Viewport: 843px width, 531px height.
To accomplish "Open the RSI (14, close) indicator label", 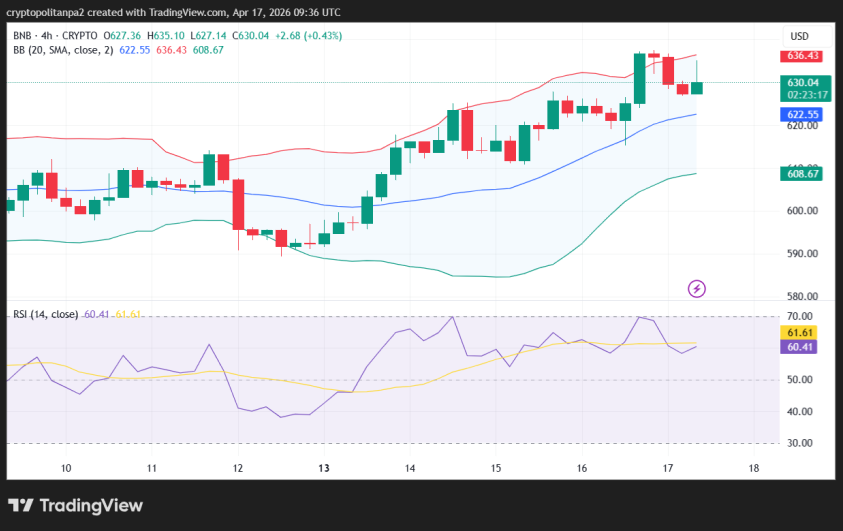I will 45,314.
